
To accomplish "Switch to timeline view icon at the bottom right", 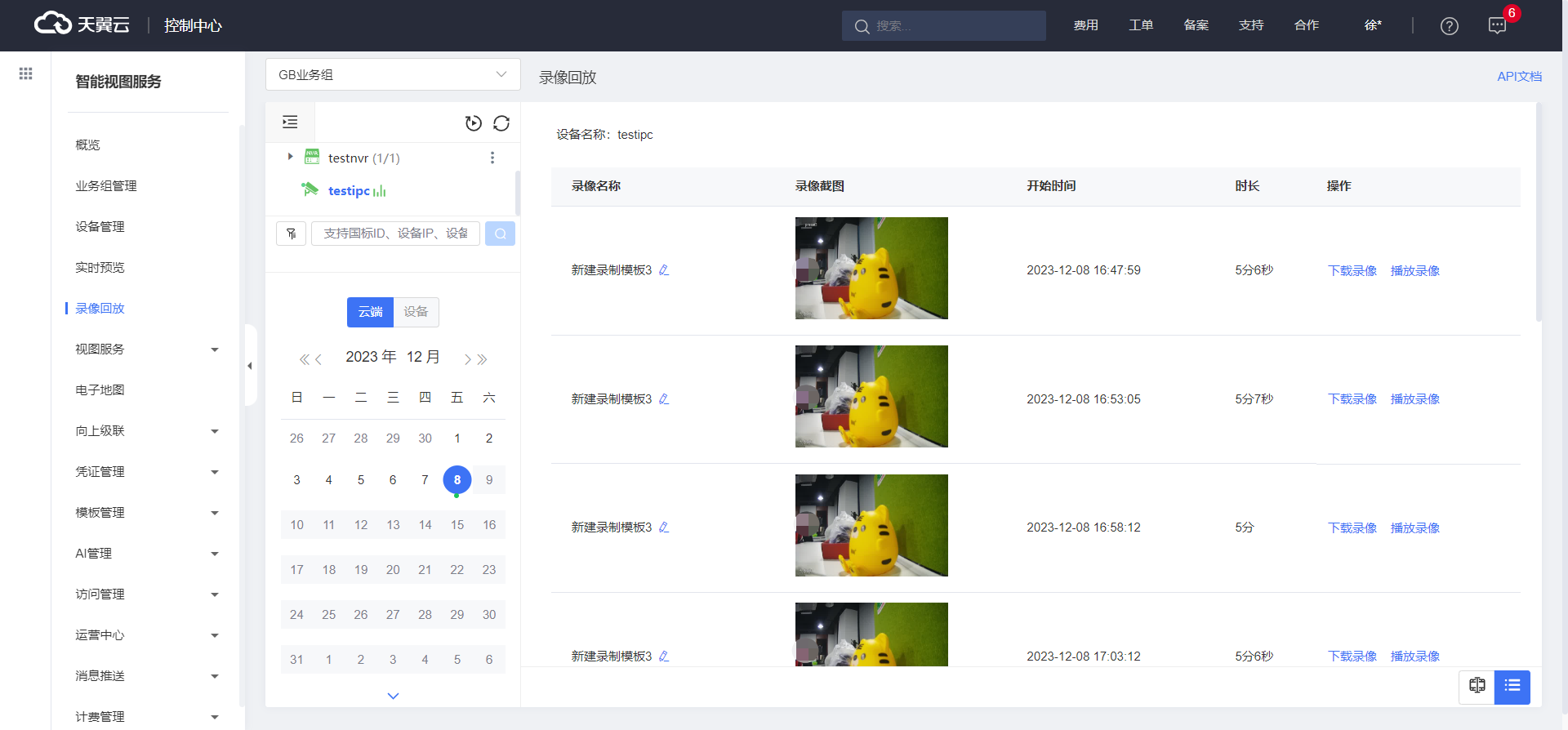I will [1477, 687].
